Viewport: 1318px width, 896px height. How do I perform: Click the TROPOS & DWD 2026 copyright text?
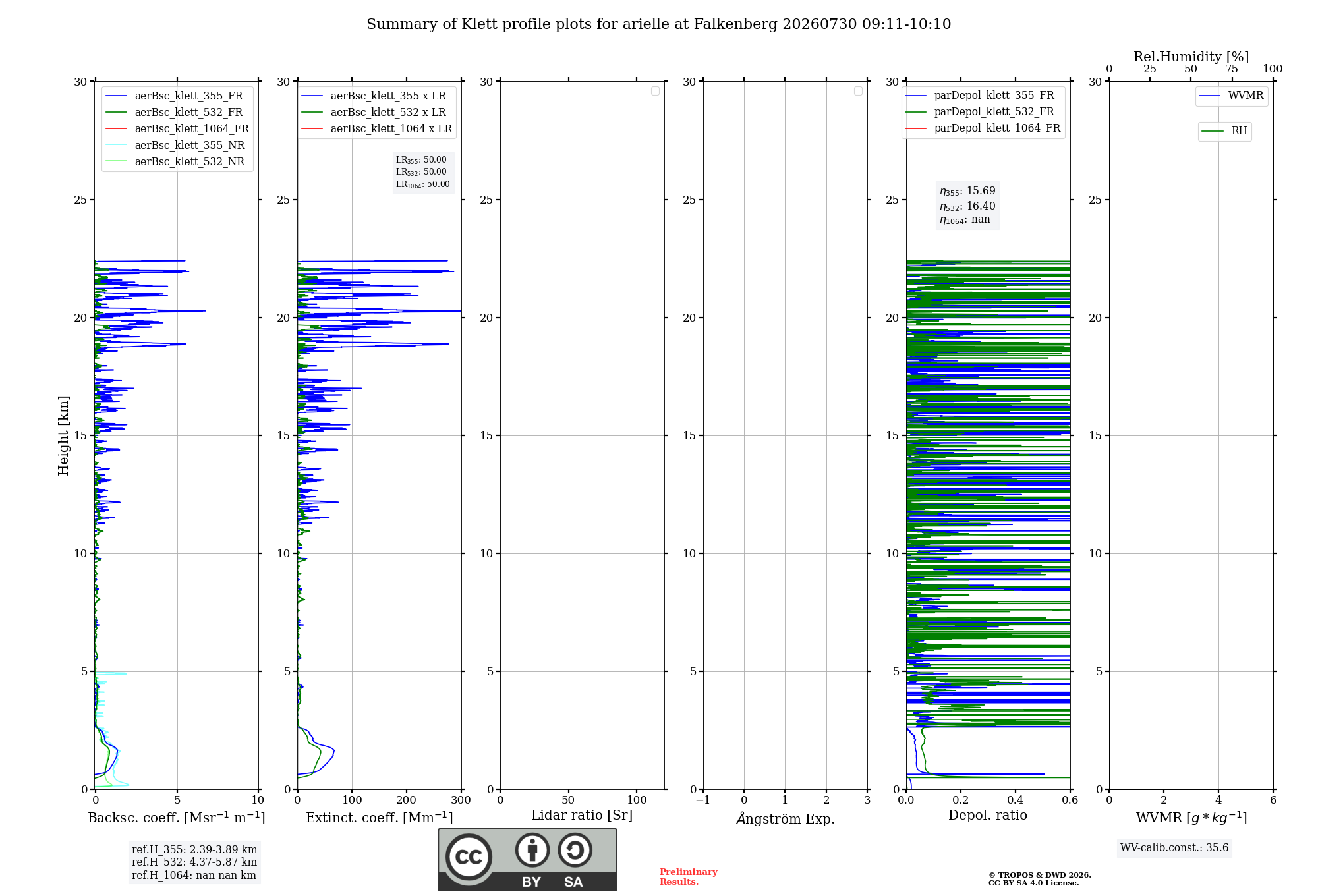1040,876
